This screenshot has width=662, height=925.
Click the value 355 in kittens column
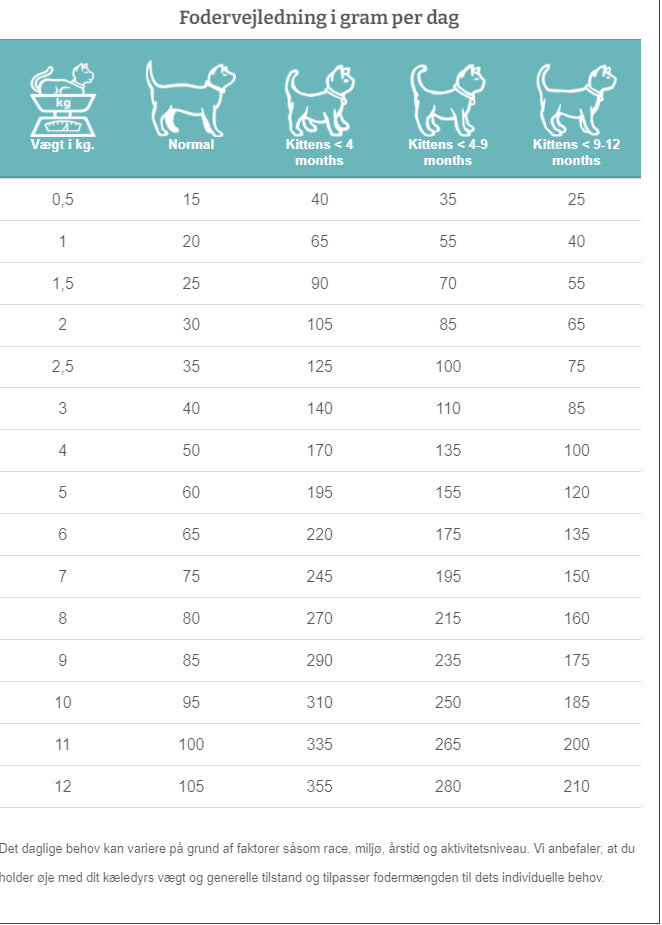[319, 786]
